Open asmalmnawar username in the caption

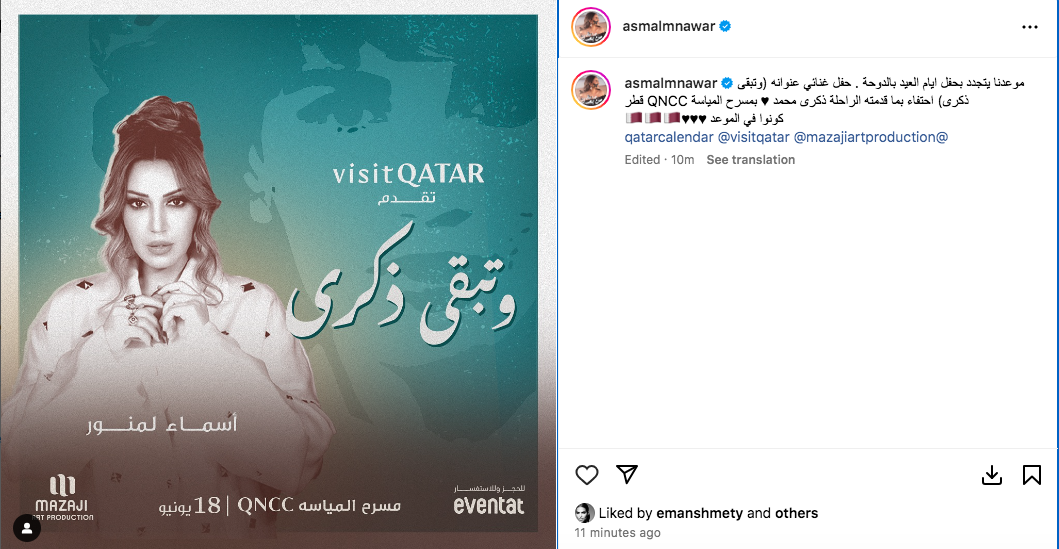pyautogui.click(x=670, y=83)
